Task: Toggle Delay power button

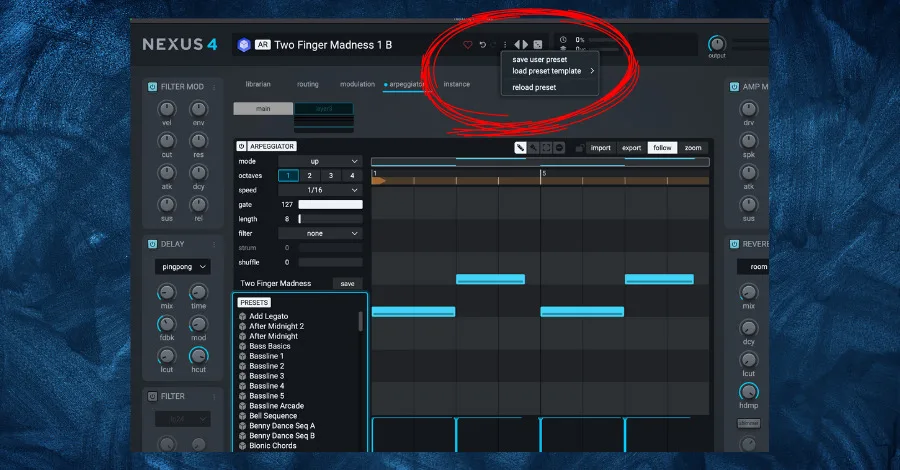Action: coord(152,244)
